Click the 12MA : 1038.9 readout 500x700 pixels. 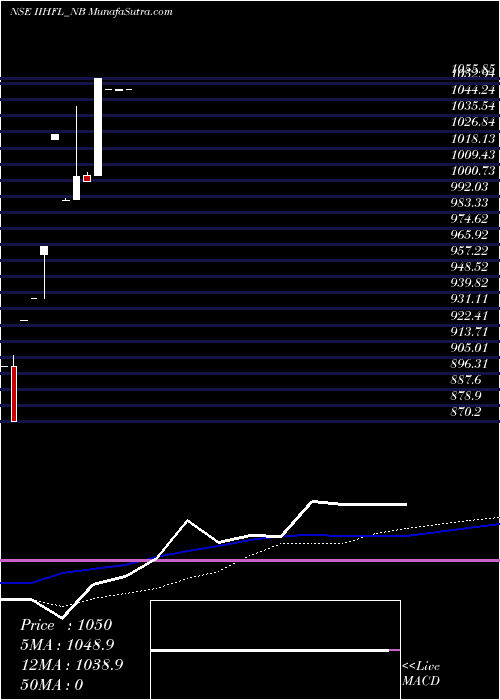point(72,664)
